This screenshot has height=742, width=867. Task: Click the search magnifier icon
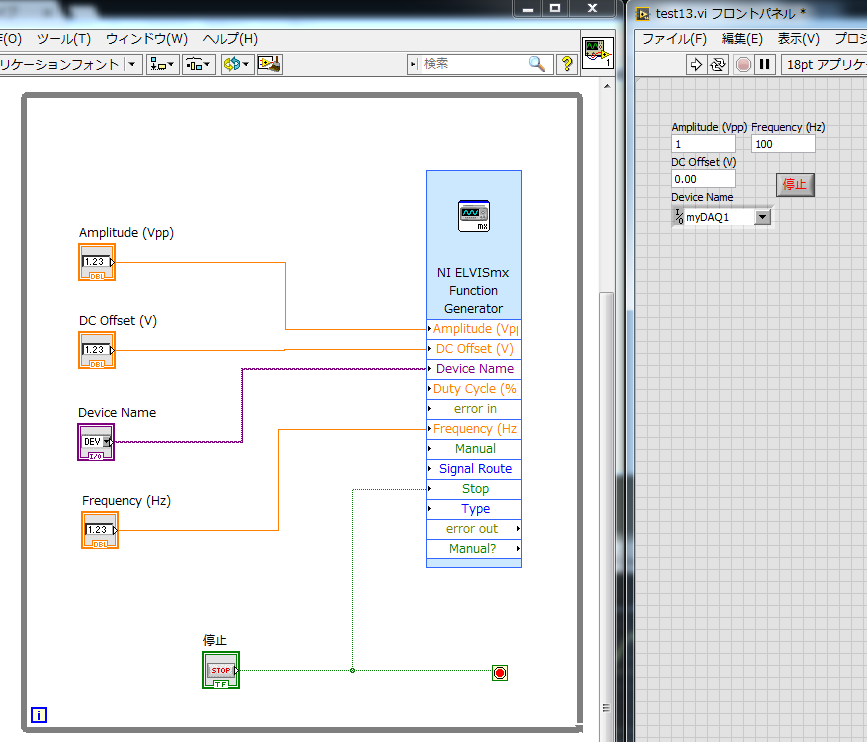(x=536, y=64)
